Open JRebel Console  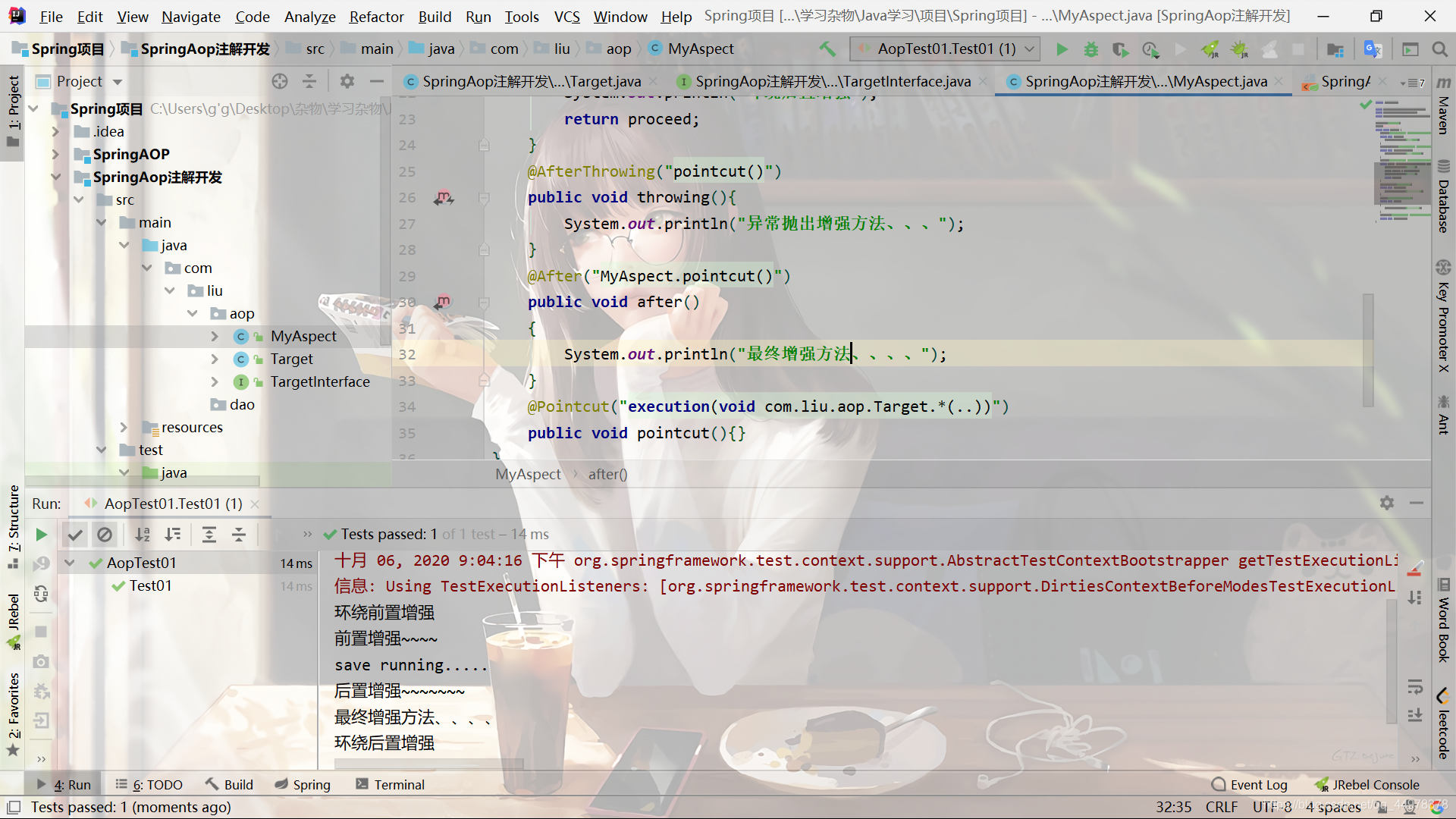pos(1367,785)
